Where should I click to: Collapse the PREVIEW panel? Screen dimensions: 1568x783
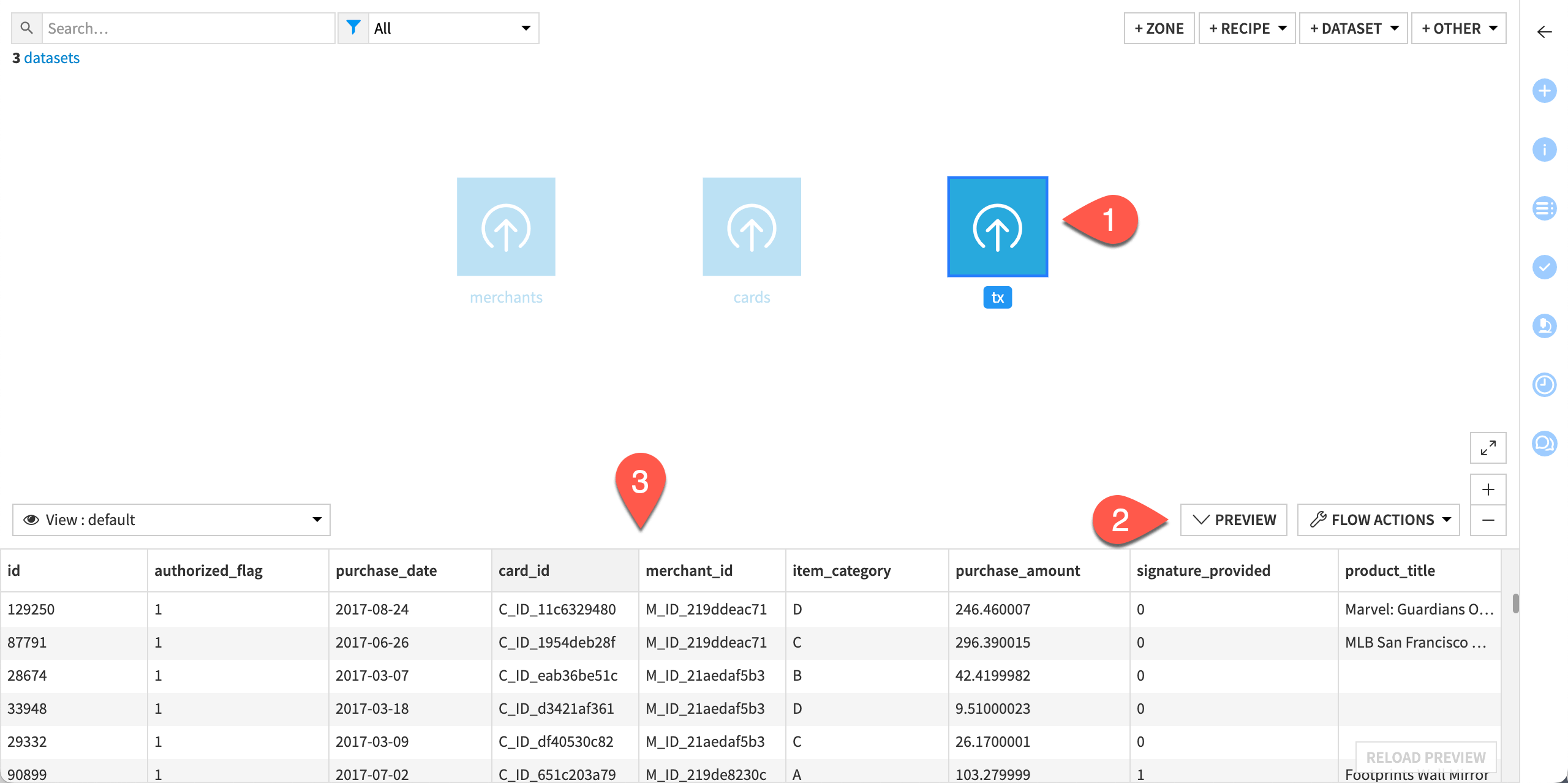pyautogui.click(x=1234, y=520)
